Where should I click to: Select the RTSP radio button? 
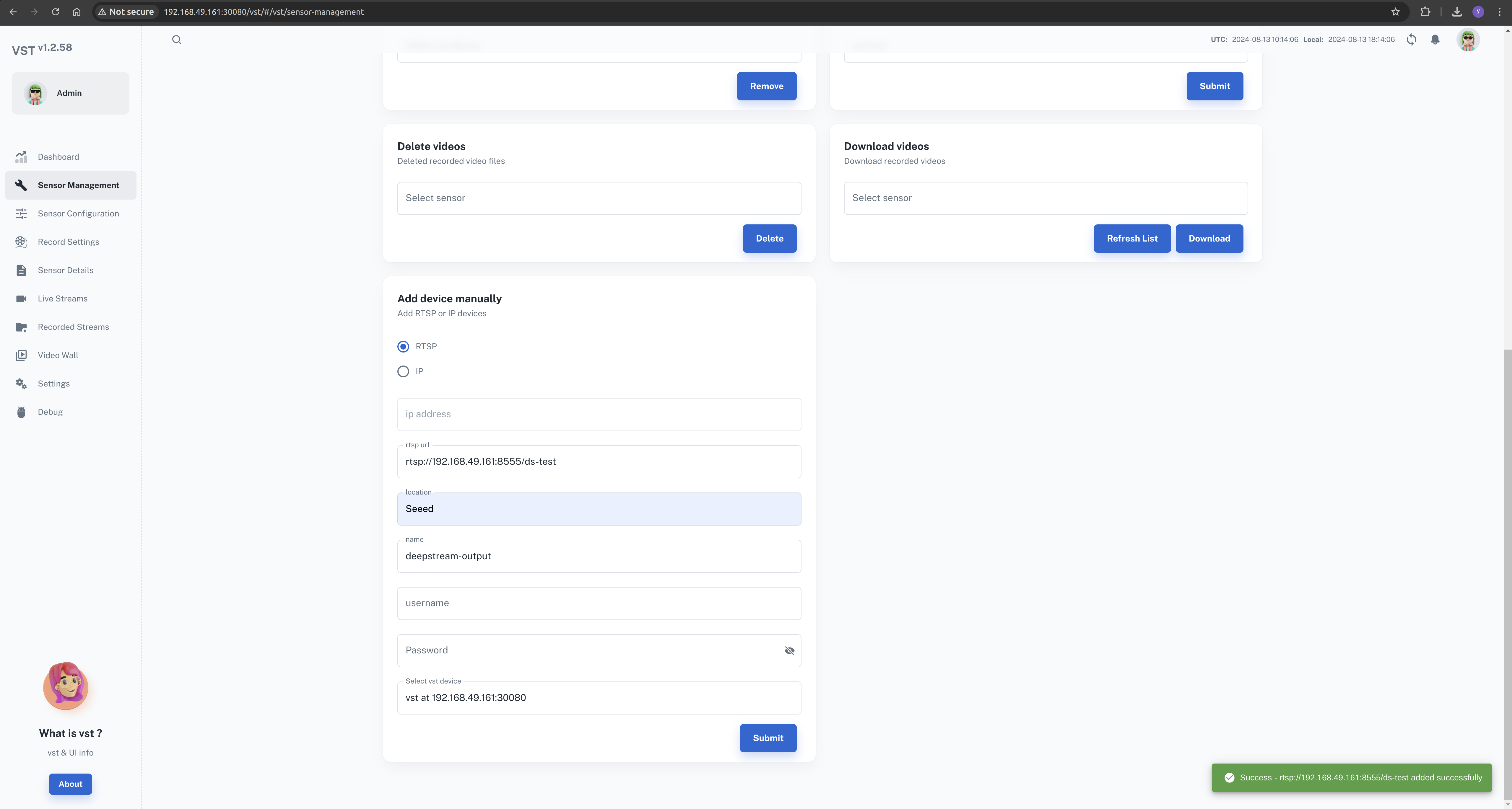coord(403,347)
